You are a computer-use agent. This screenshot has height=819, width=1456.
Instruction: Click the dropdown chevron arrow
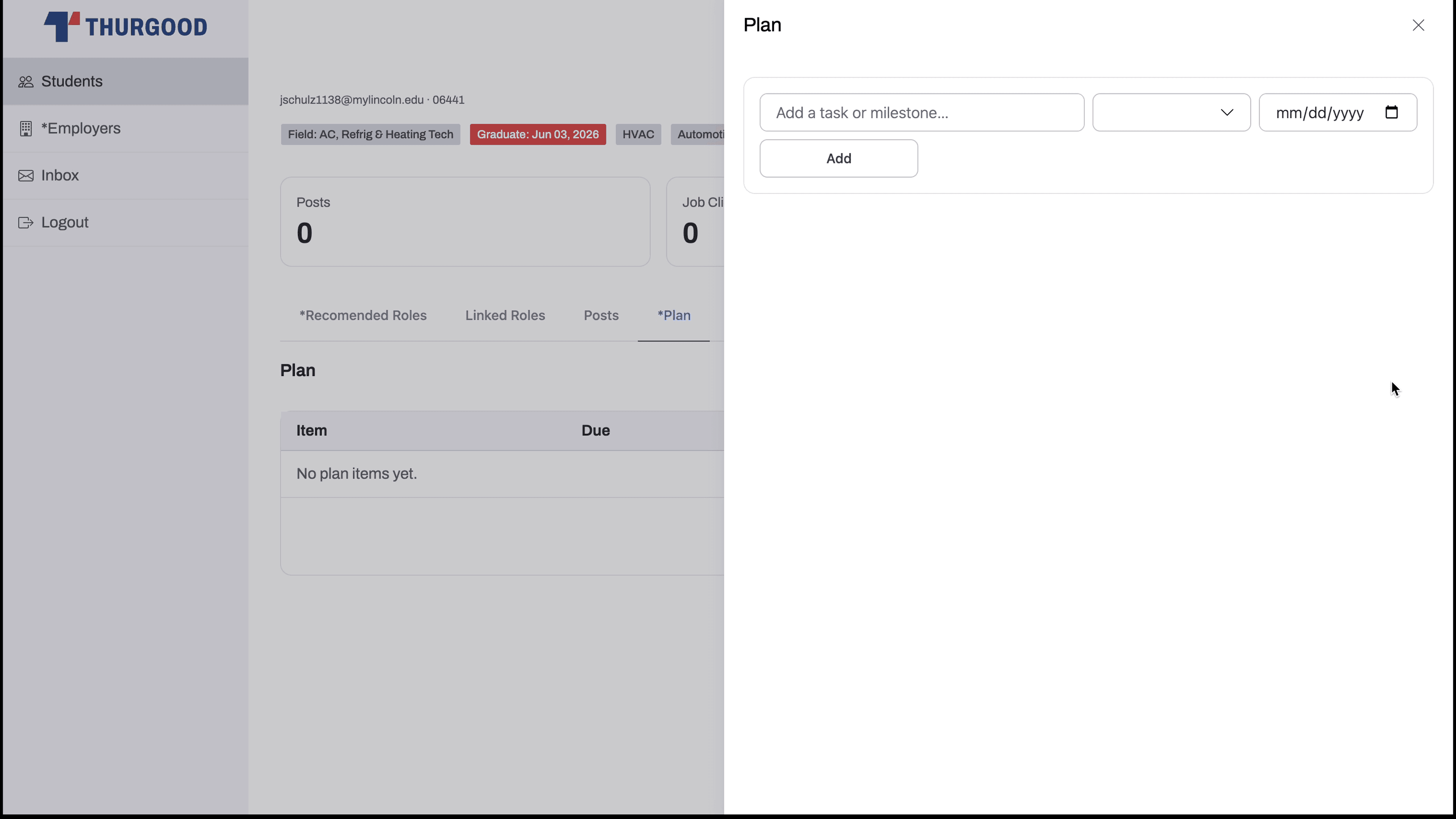click(1227, 113)
